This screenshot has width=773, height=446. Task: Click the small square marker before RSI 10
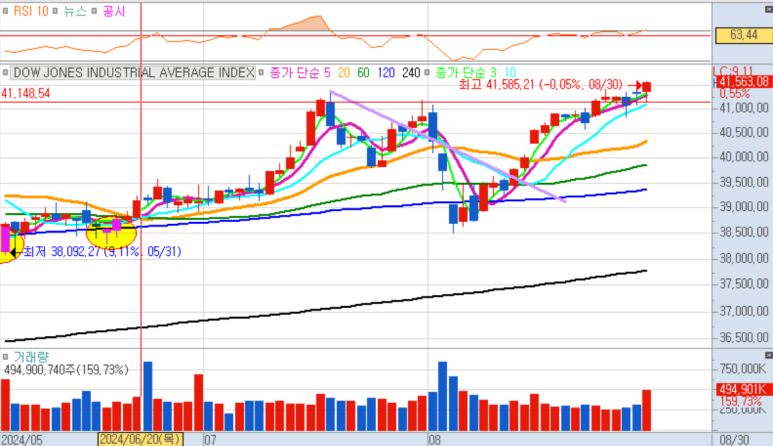click(5, 11)
